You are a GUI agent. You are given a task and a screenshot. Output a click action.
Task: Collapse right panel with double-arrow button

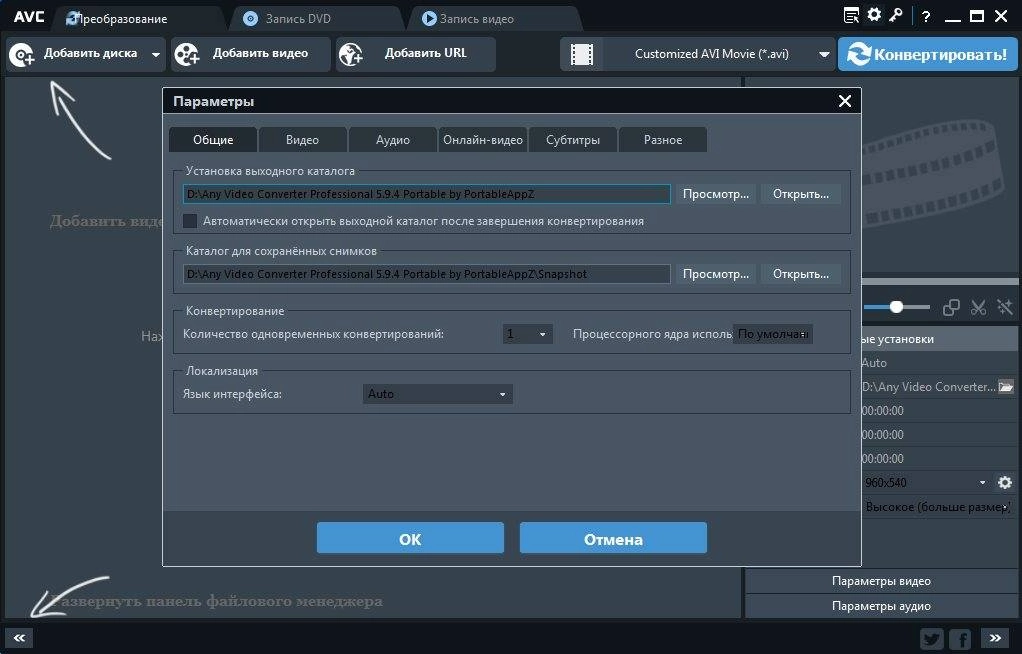995,638
